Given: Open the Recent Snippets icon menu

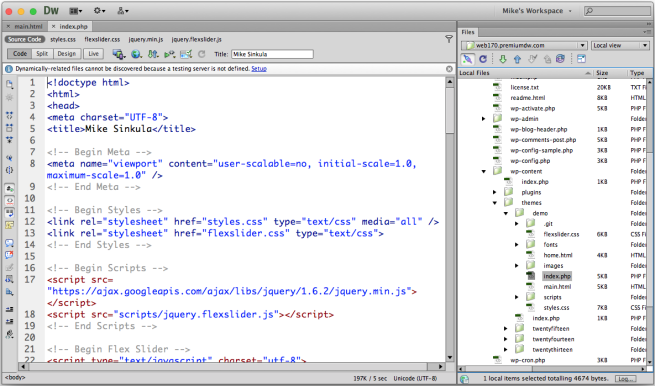Looking at the screenshot, I should pos(9,279).
